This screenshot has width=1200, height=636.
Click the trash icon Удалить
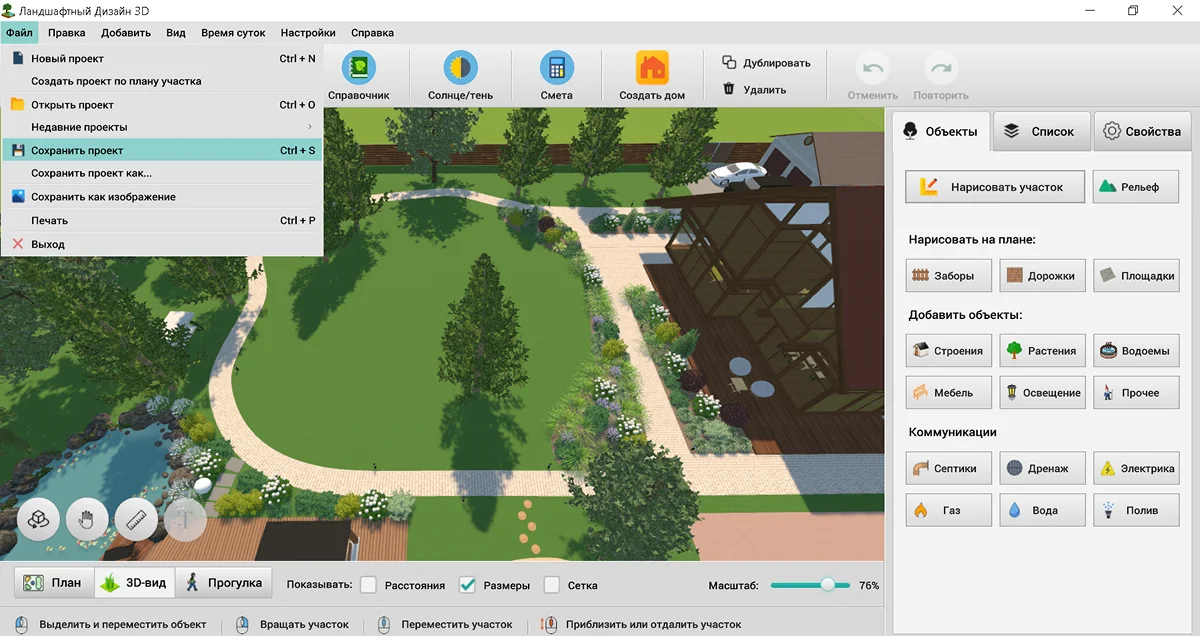coord(729,89)
